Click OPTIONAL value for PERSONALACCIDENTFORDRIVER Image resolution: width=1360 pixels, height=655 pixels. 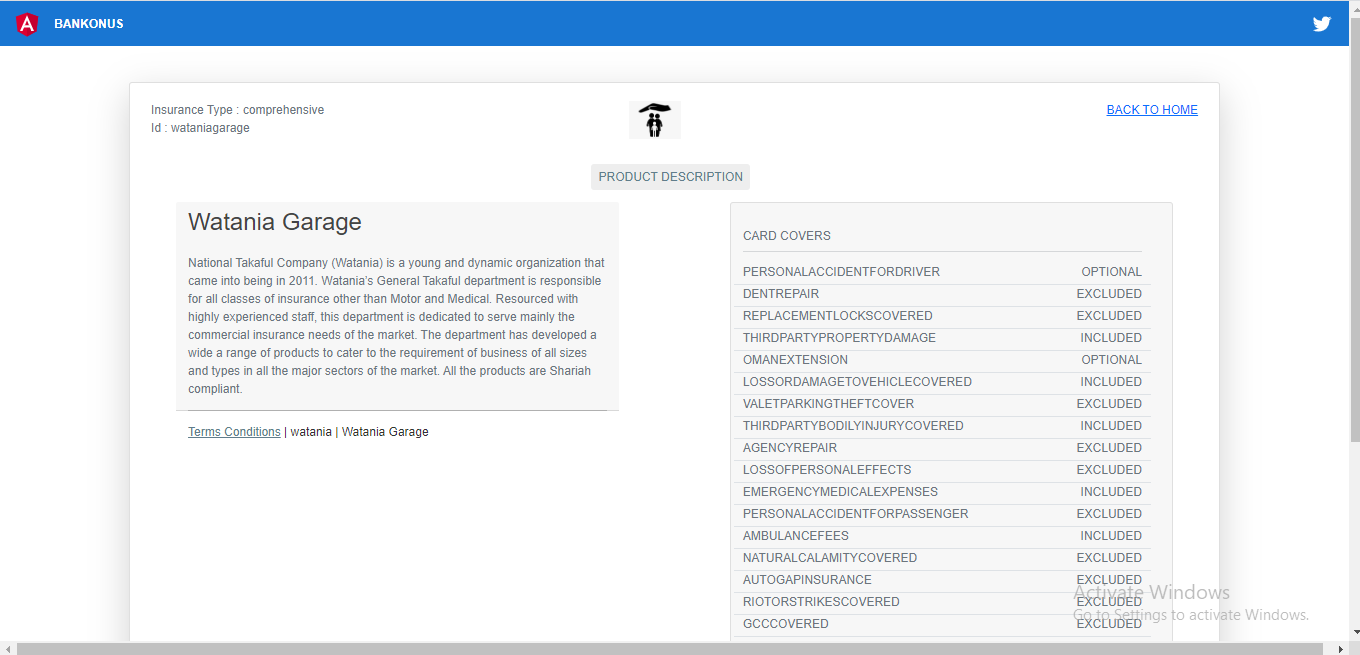pyautogui.click(x=1111, y=272)
